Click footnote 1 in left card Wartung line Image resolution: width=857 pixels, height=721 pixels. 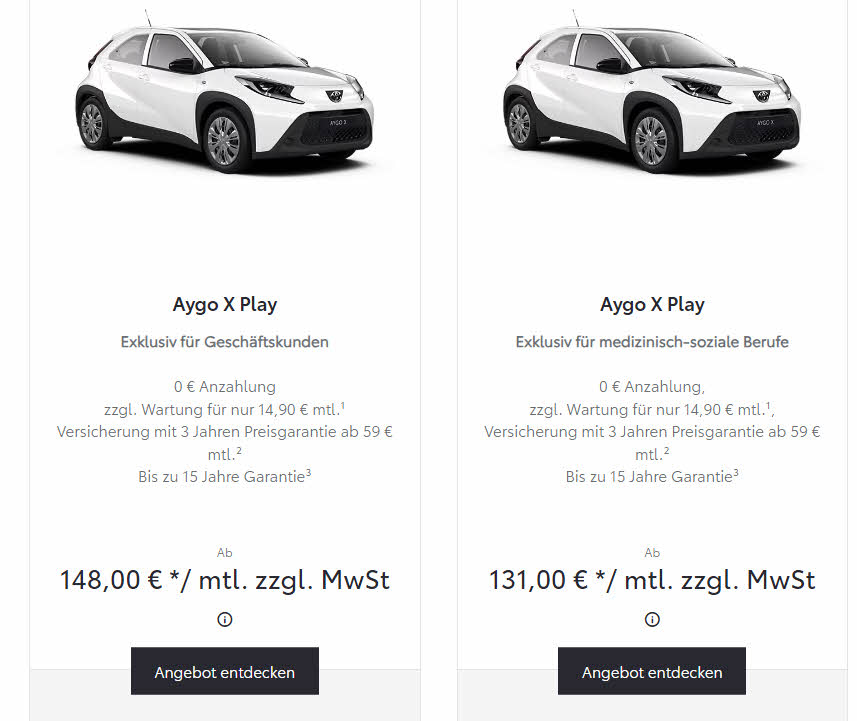pyautogui.click(x=343, y=406)
